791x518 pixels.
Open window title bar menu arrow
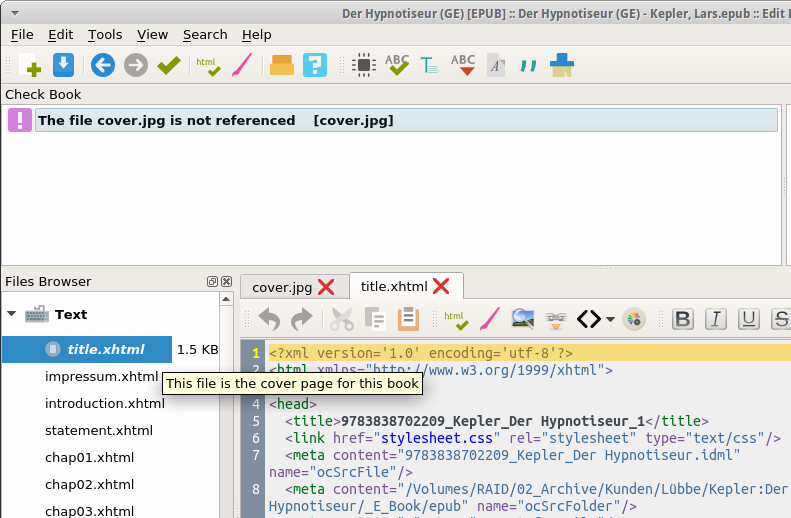(15, 13)
